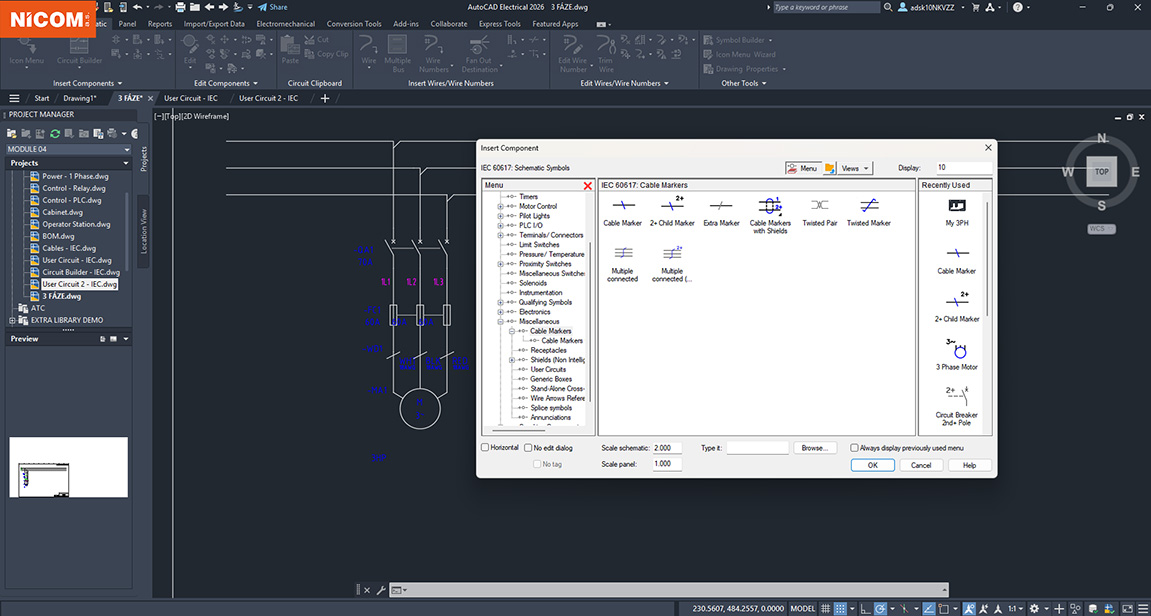
Task: Choose My 3PH recently used symbol
Action: (957, 206)
